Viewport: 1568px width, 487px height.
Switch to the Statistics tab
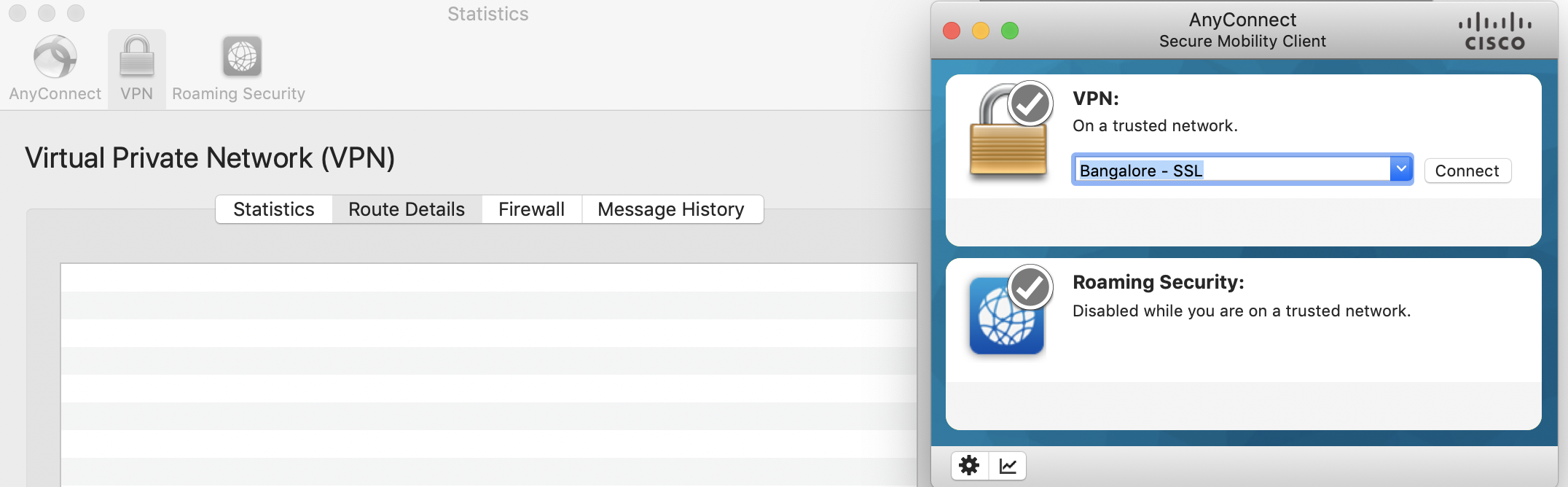[274, 209]
